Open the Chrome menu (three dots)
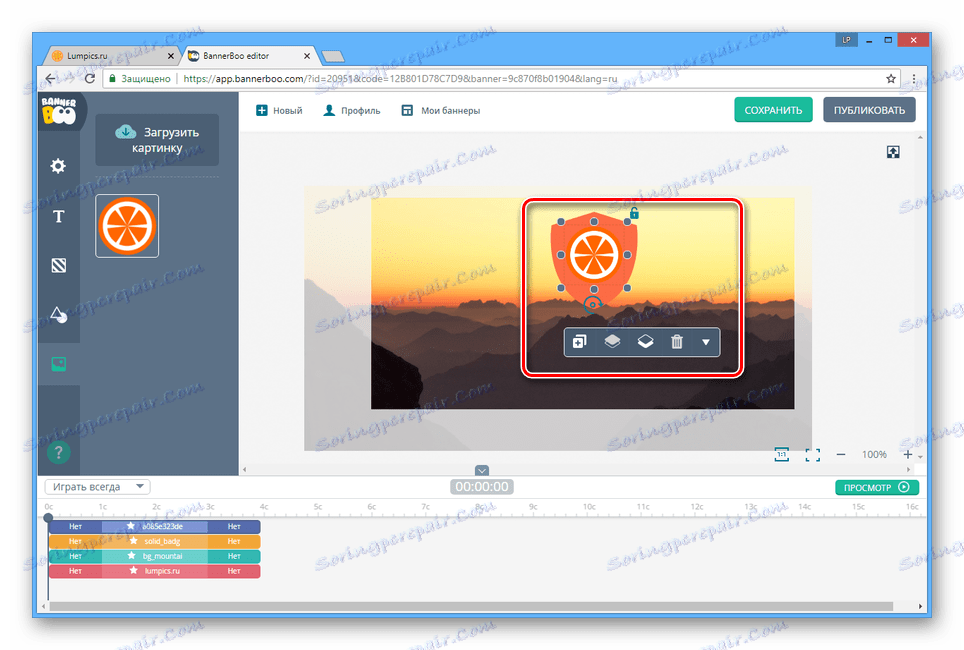This screenshot has width=964, height=650. pyautogui.click(x=914, y=79)
